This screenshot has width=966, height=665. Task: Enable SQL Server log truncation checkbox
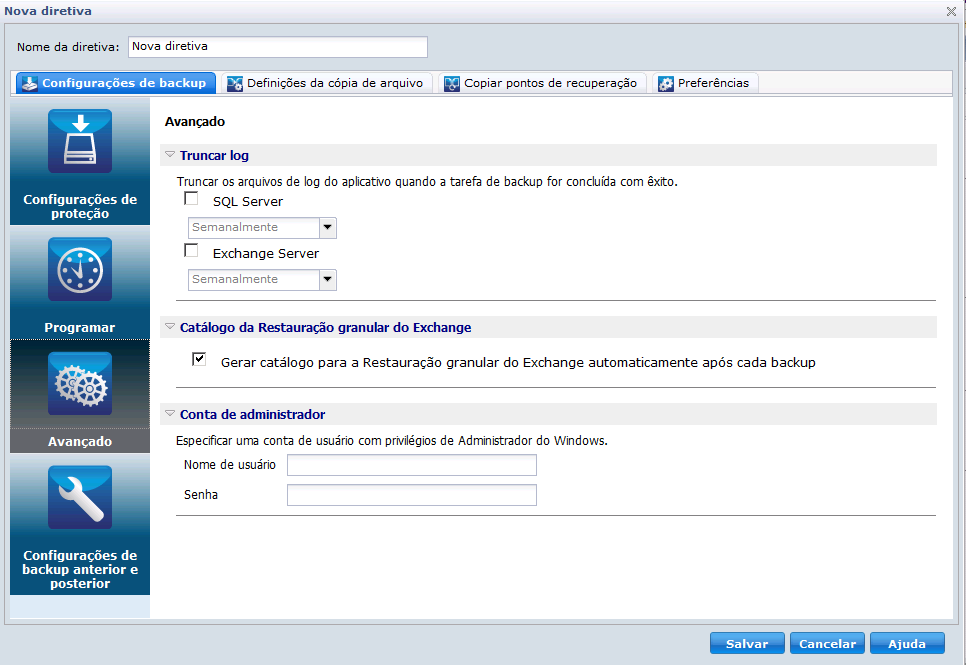pyautogui.click(x=192, y=200)
